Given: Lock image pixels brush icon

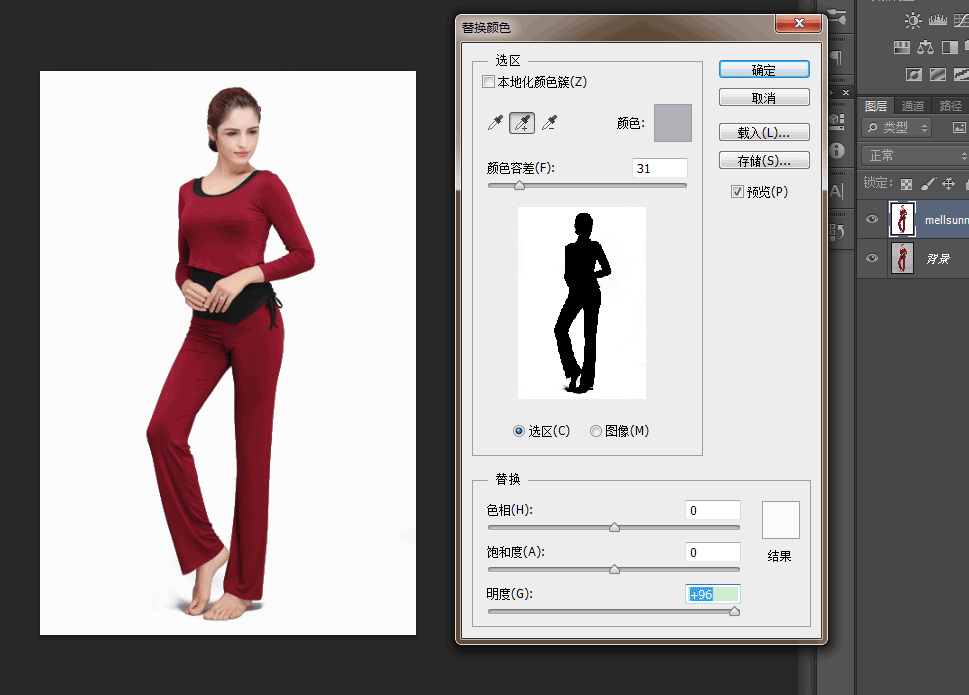Looking at the screenshot, I should 928,183.
